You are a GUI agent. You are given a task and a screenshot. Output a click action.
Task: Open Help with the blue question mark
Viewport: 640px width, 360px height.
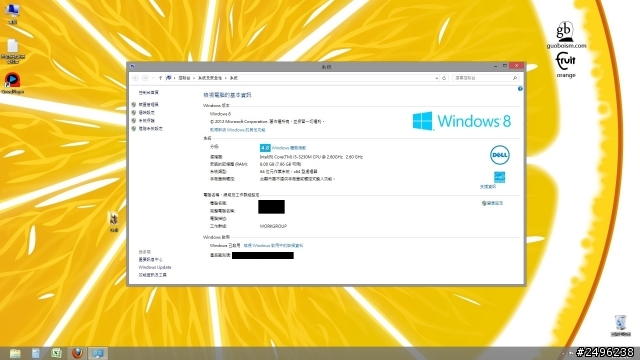(520, 89)
